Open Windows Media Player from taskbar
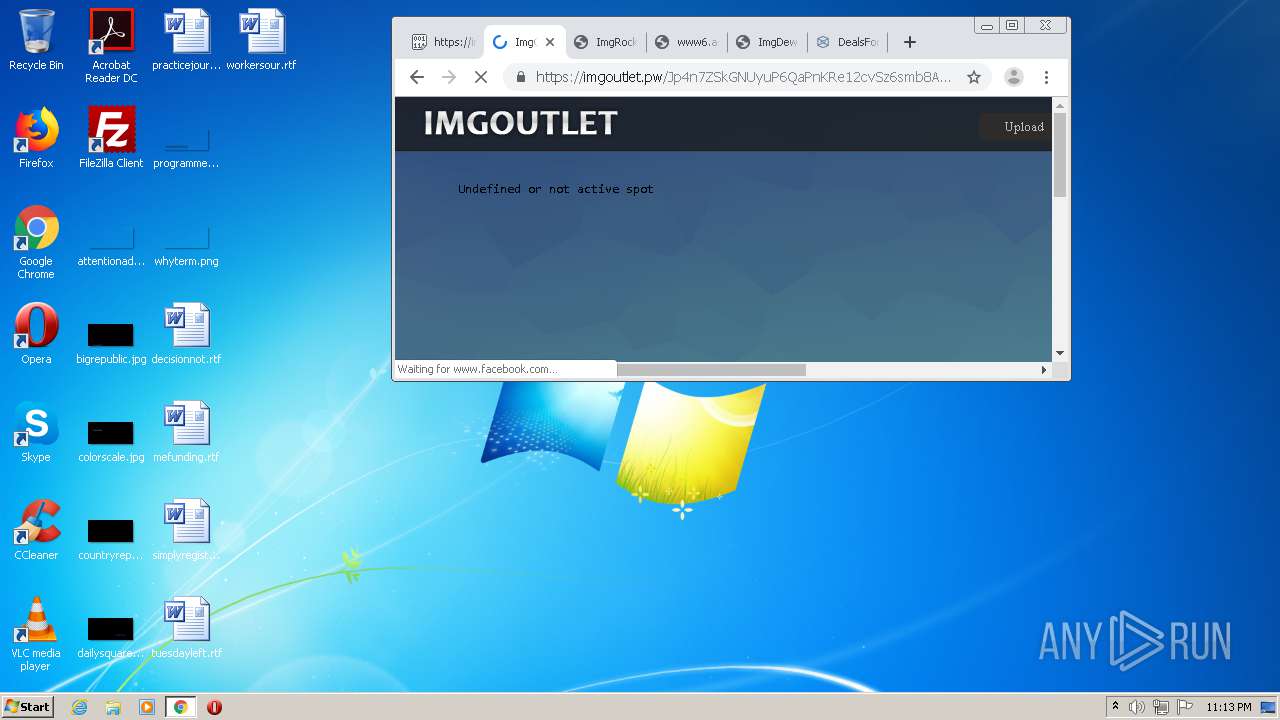 [x=147, y=707]
